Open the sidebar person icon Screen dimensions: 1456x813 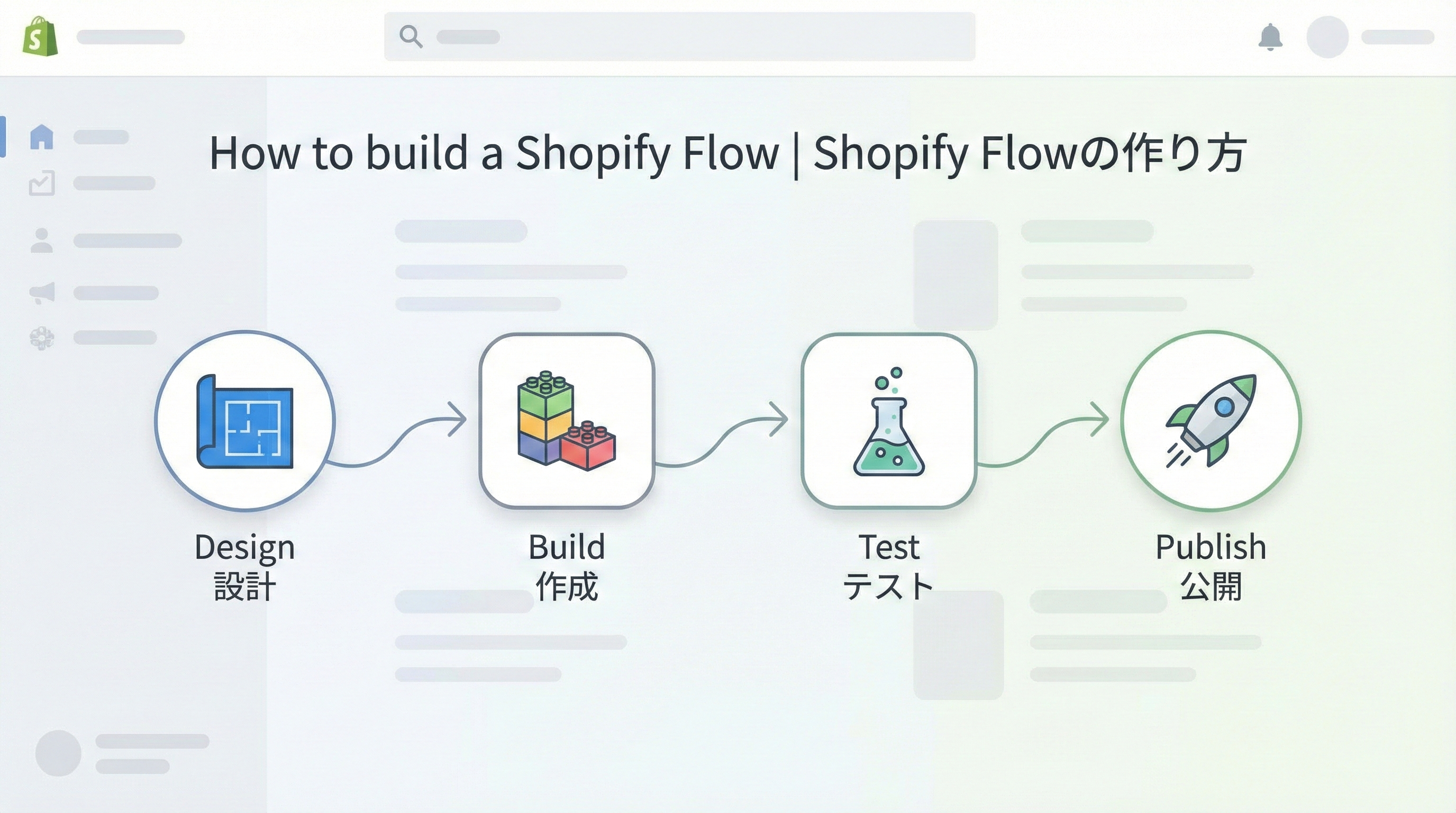[42, 240]
